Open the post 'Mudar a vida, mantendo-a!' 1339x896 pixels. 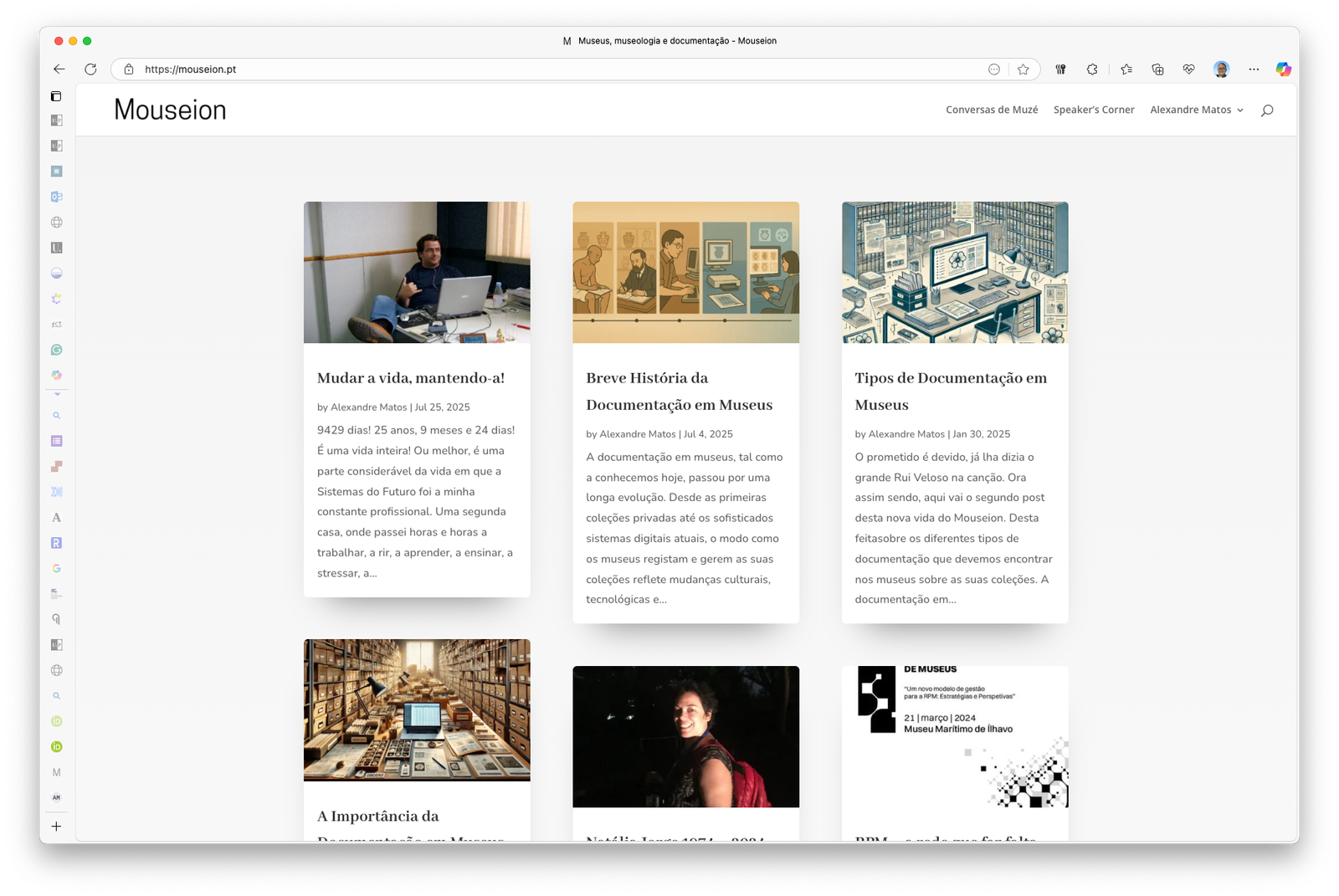point(411,378)
